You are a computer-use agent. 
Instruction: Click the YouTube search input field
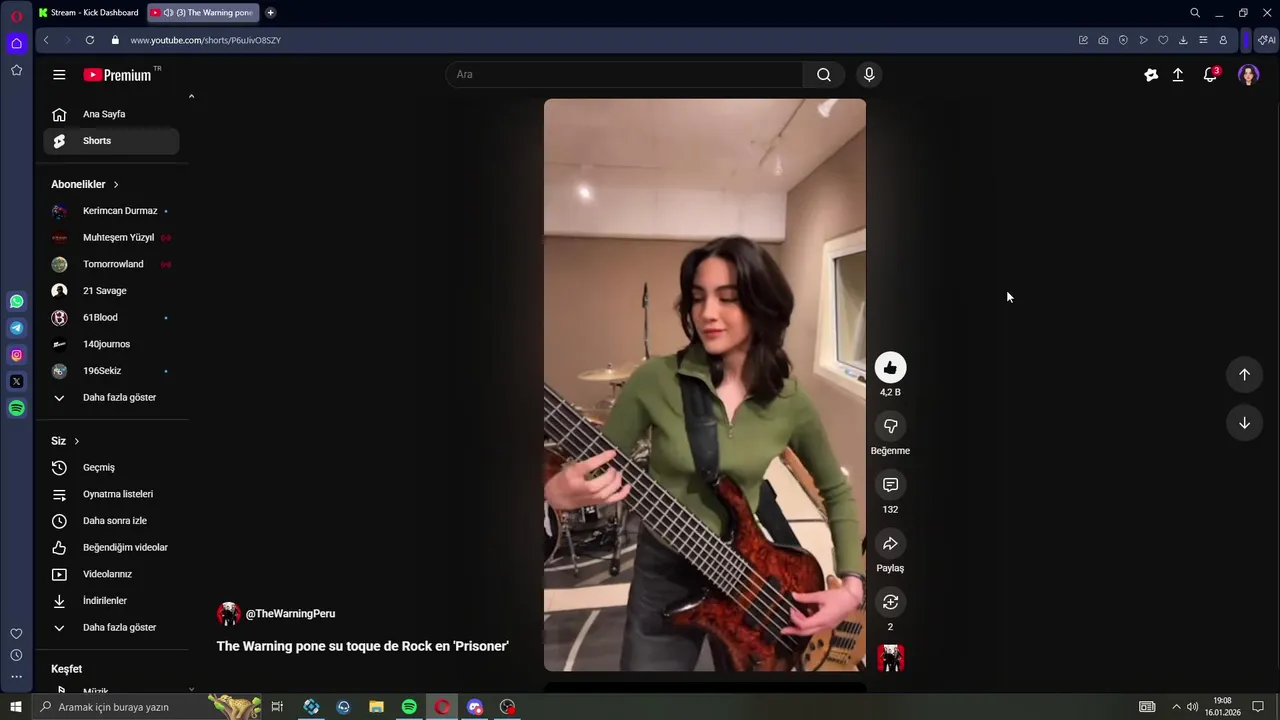(624, 75)
